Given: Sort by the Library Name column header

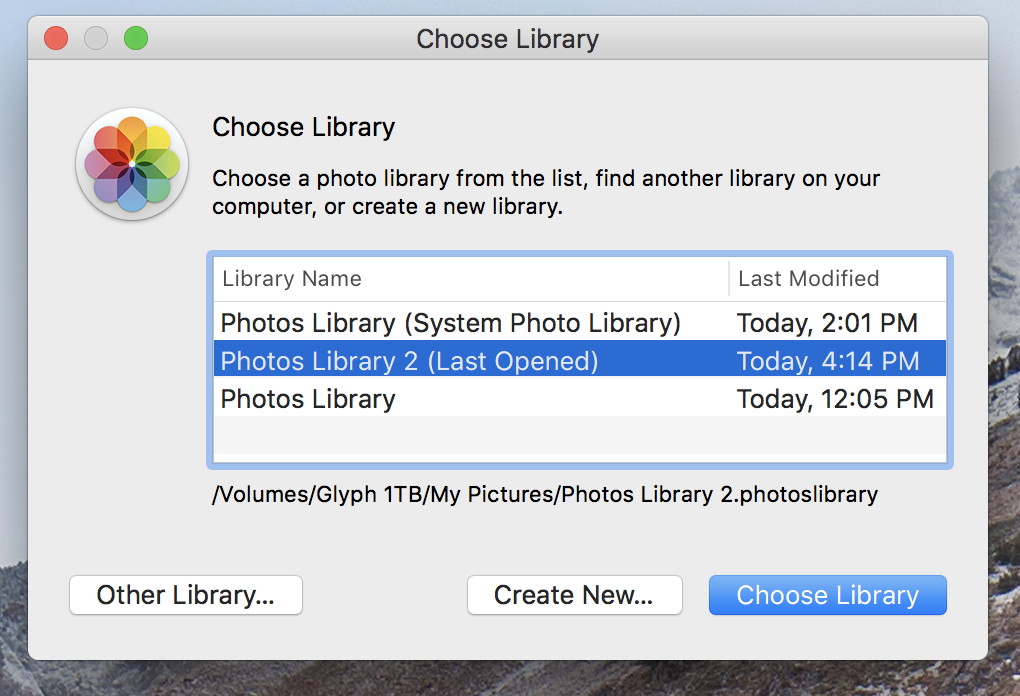Looking at the screenshot, I should tap(471, 278).
